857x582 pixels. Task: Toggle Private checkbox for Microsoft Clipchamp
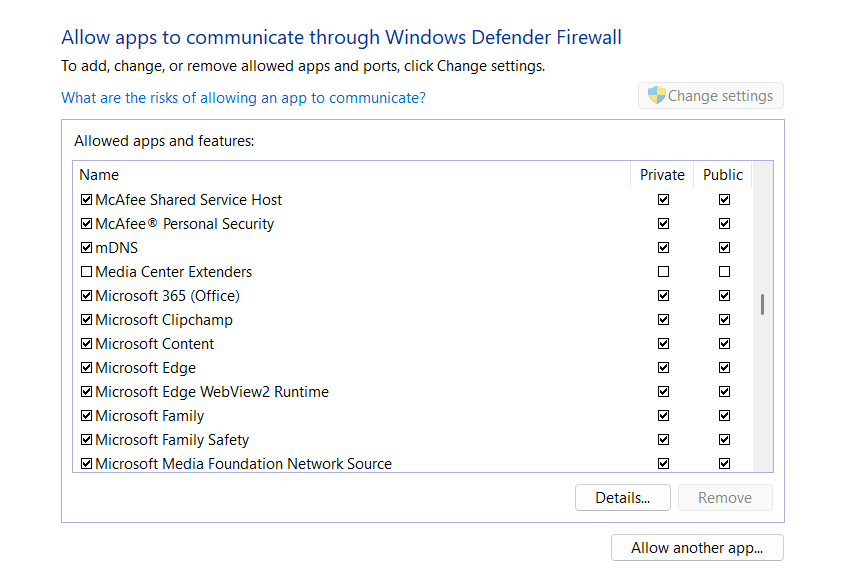point(664,320)
